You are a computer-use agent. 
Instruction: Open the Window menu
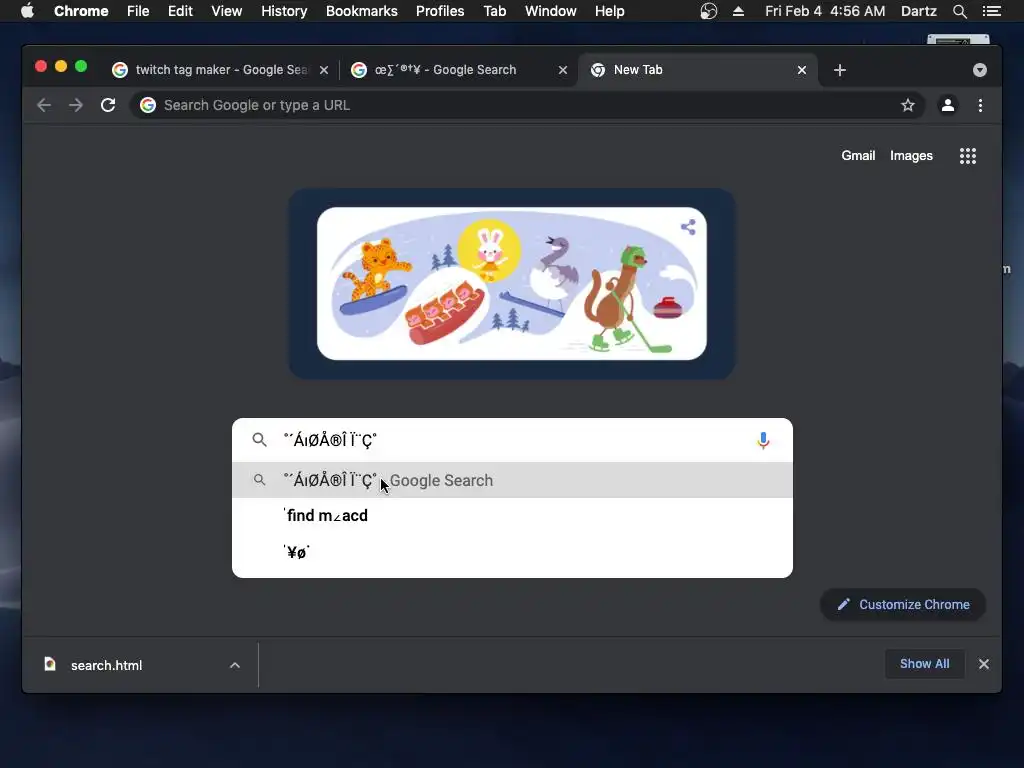551,11
